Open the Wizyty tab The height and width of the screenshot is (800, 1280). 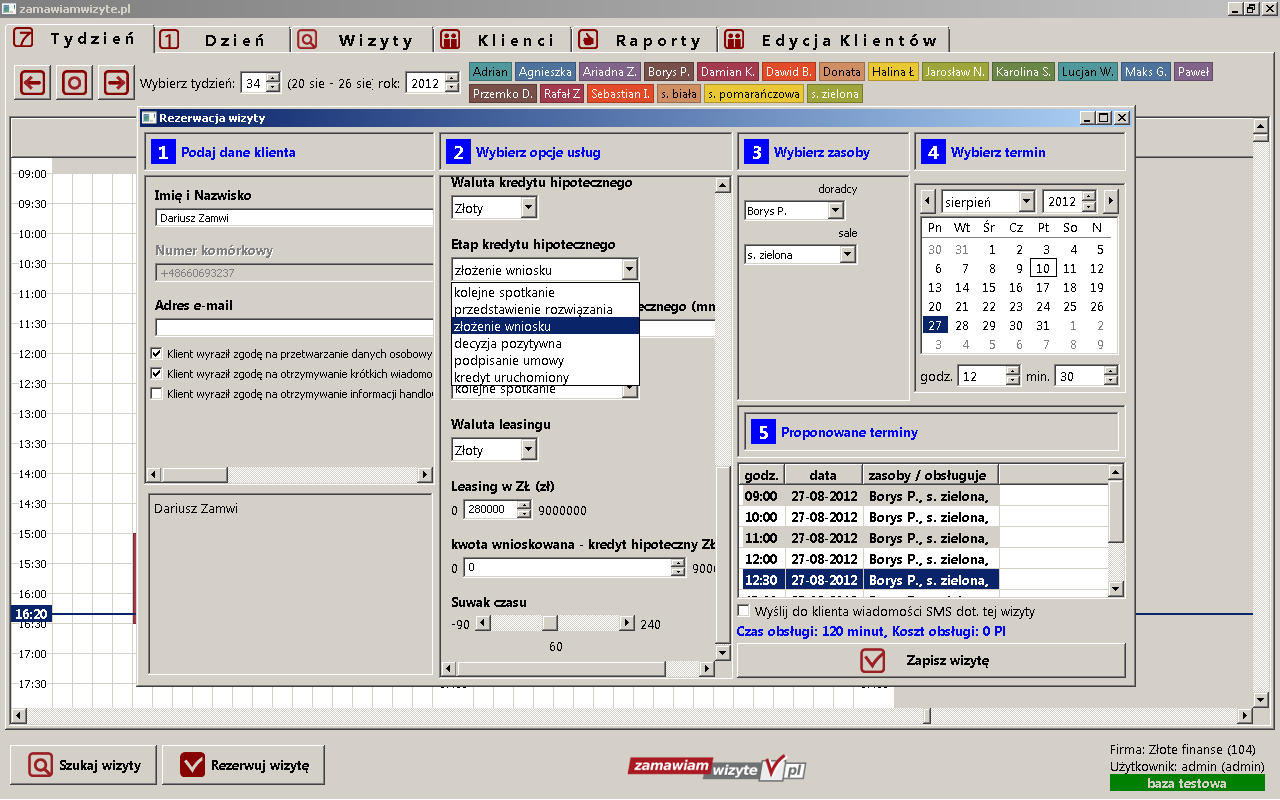(363, 40)
